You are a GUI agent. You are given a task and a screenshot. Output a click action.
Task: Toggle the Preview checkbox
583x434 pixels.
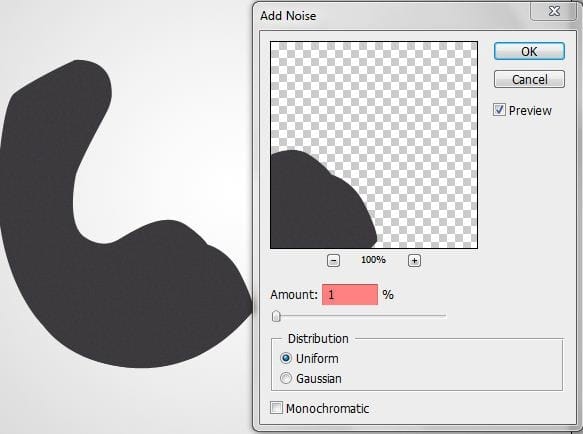click(499, 110)
